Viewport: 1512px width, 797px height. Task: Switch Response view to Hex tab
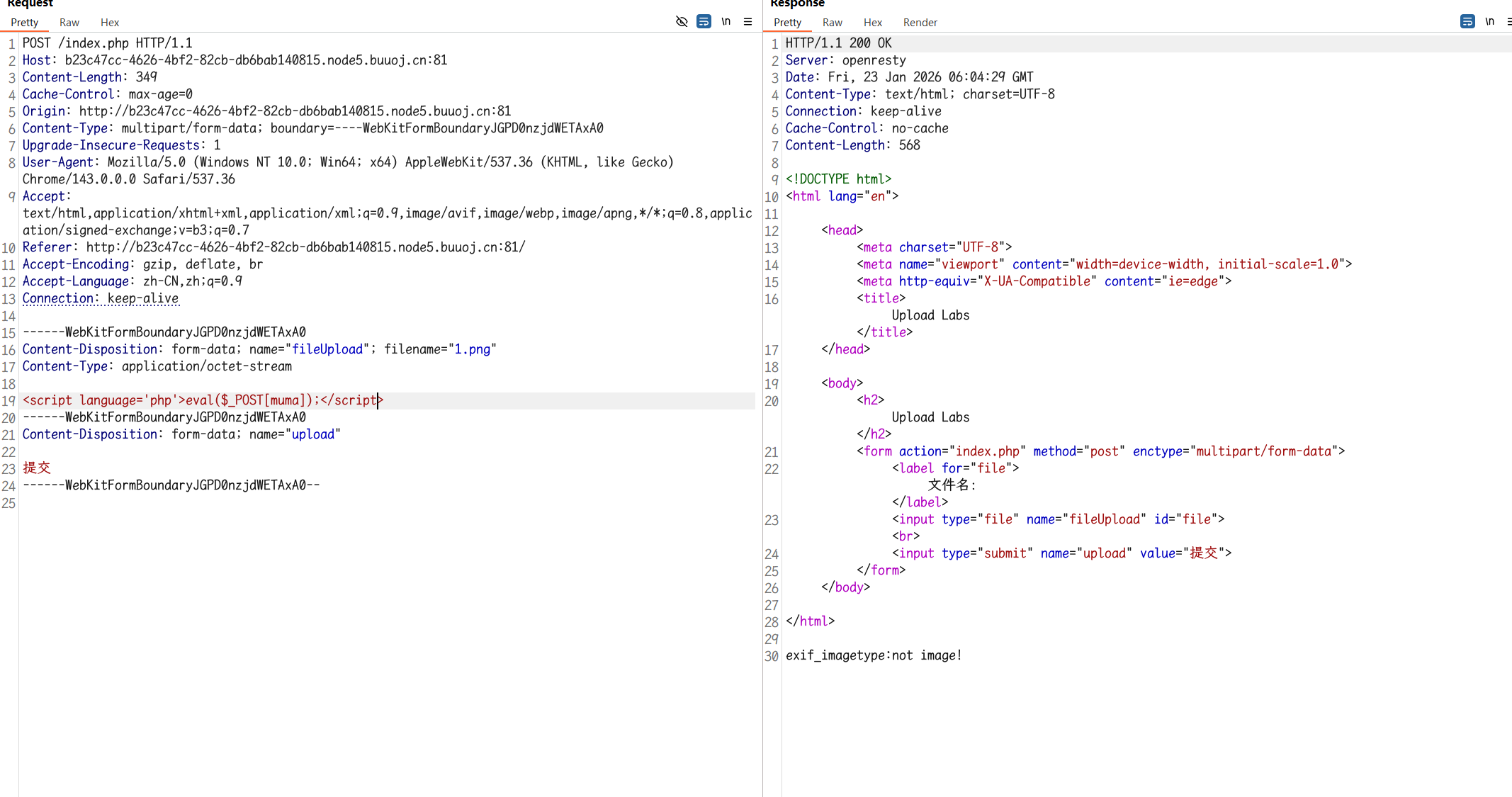pos(873,23)
